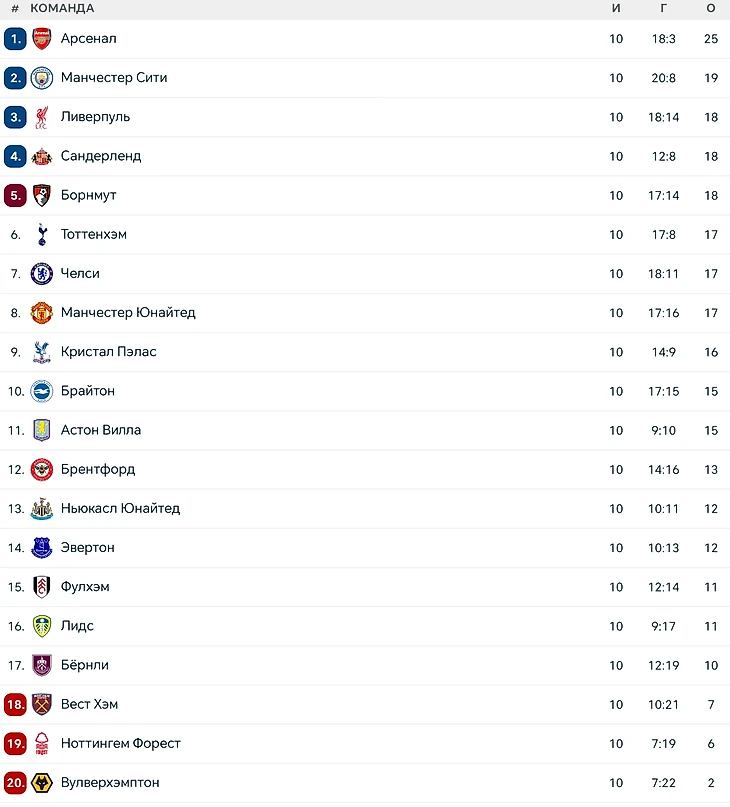The width and height of the screenshot is (730, 807).
Task: Open the Борнмут team link
Action: pos(88,195)
